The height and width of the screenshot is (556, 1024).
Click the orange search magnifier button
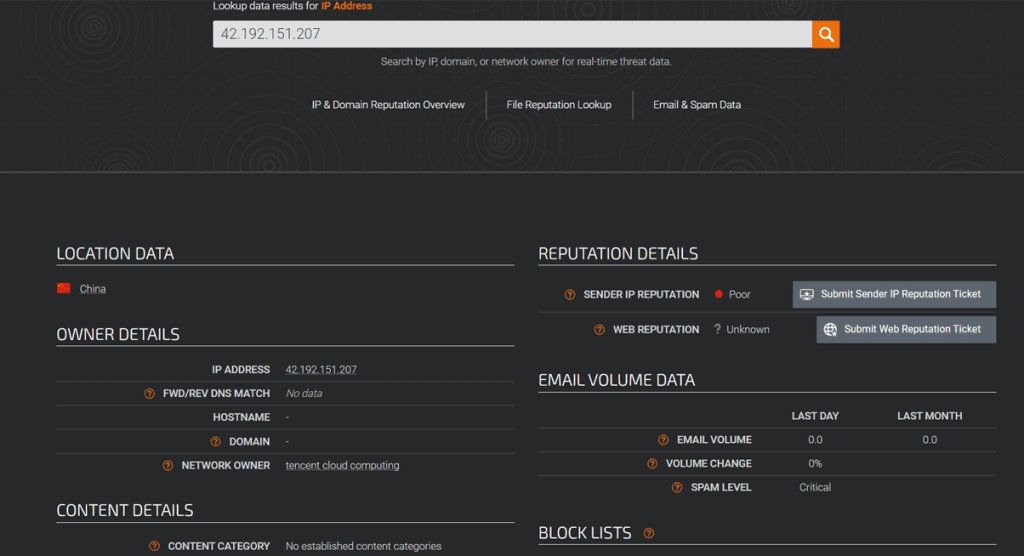tap(825, 34)
